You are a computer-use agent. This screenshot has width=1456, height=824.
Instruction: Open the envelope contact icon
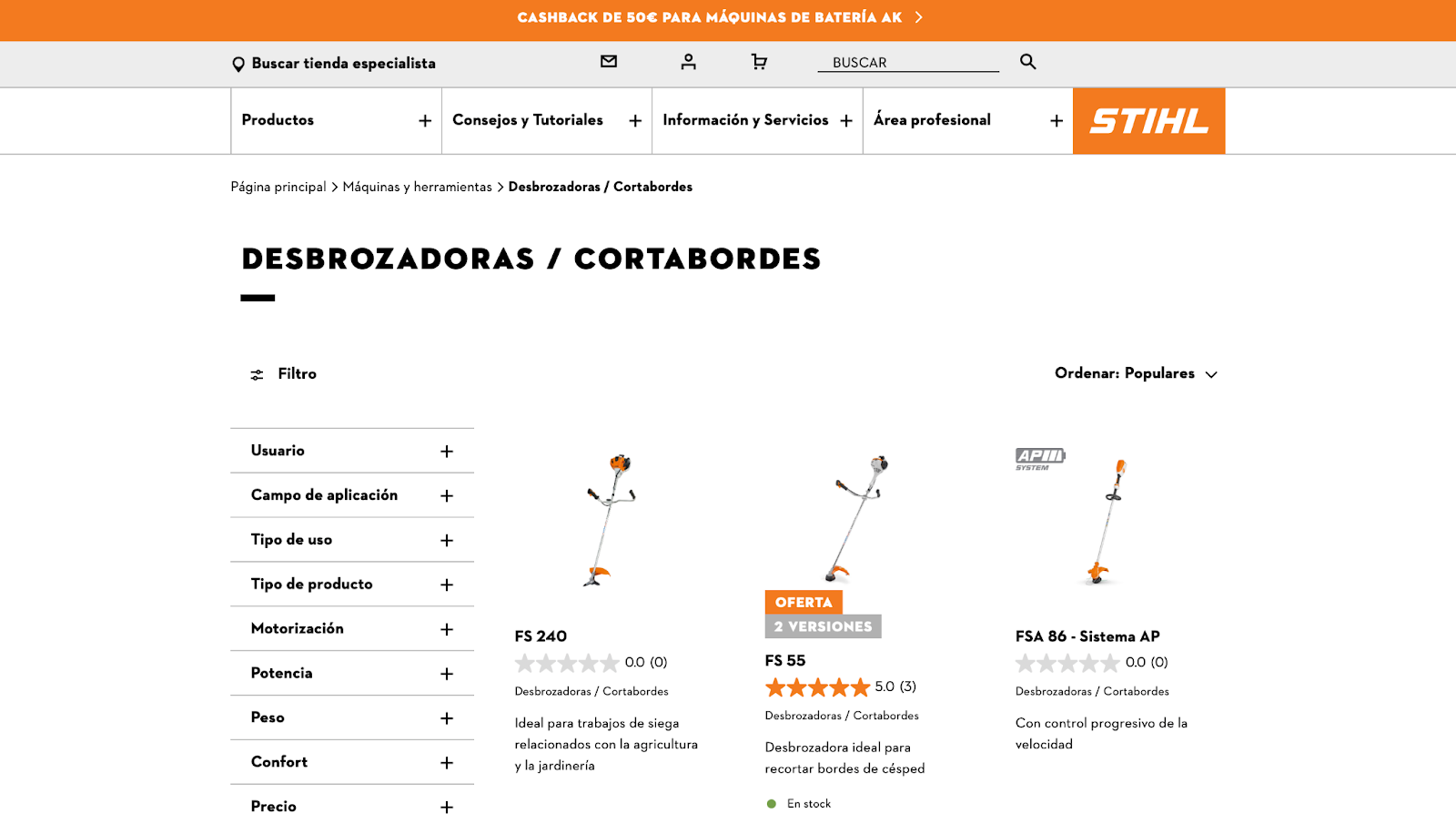pyautogui.click(x=609, y=61)
